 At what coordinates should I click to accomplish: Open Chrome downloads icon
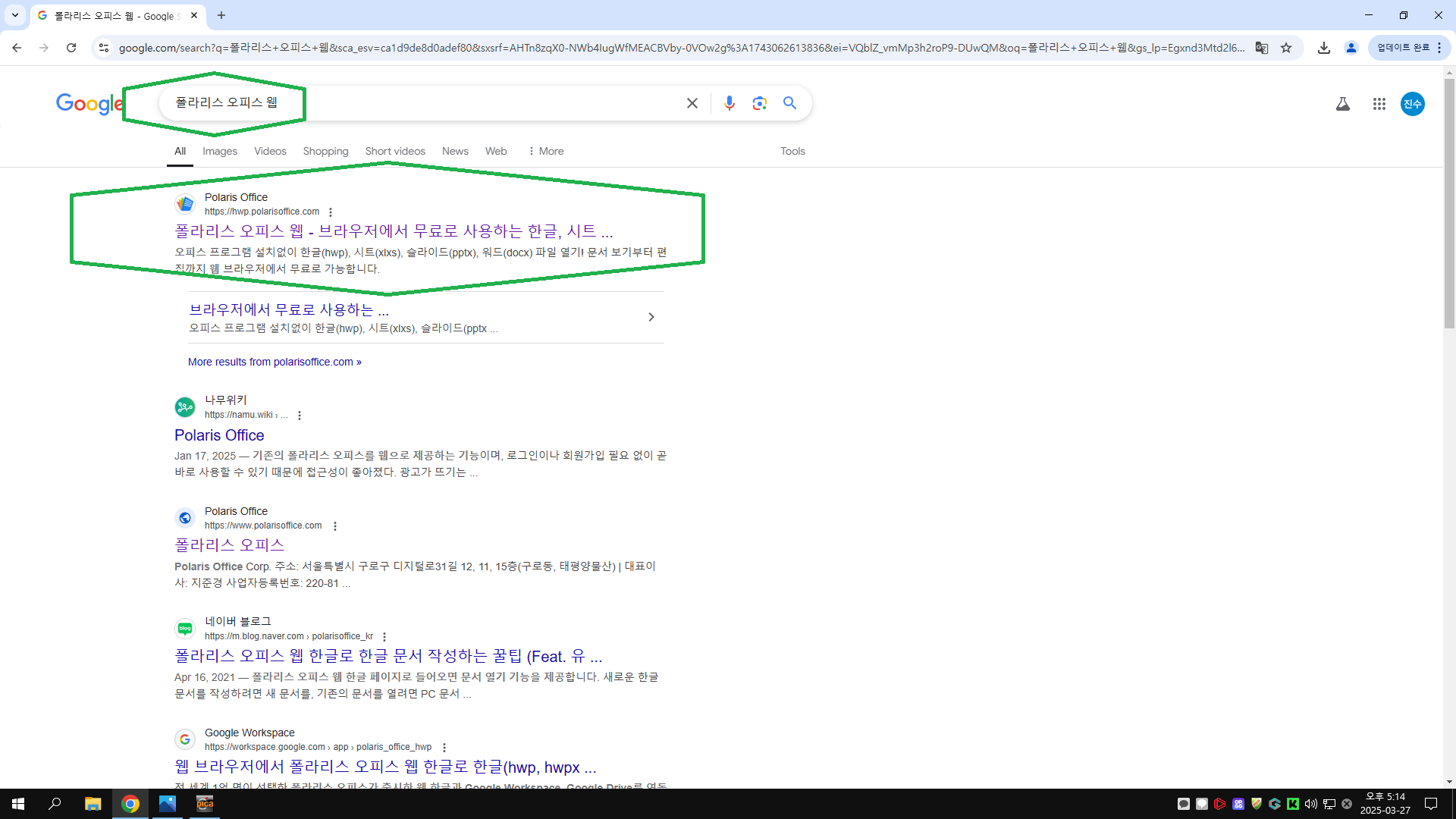[1323, 48]
